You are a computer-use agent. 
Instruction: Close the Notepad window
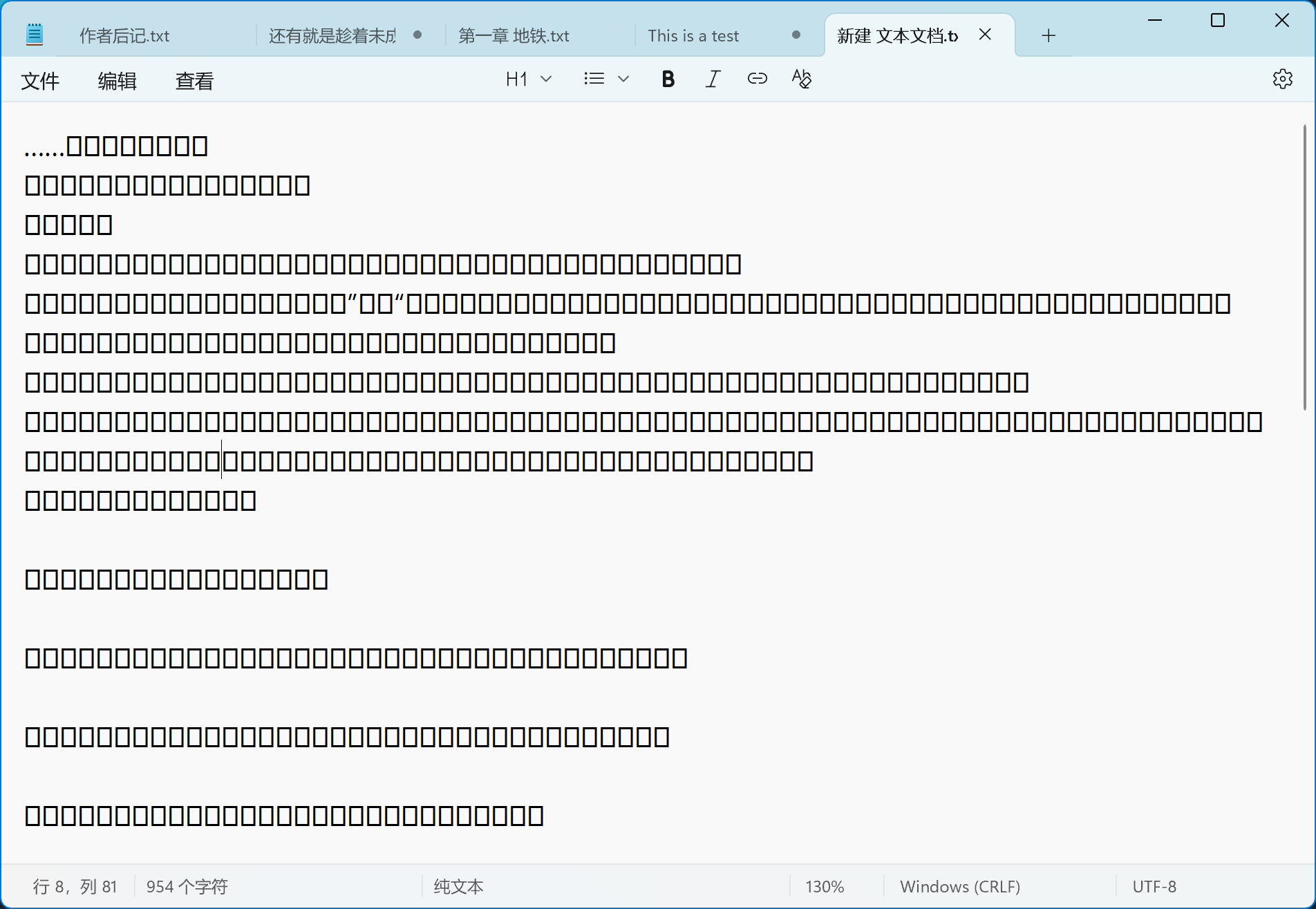click(x=1282, y=21)
